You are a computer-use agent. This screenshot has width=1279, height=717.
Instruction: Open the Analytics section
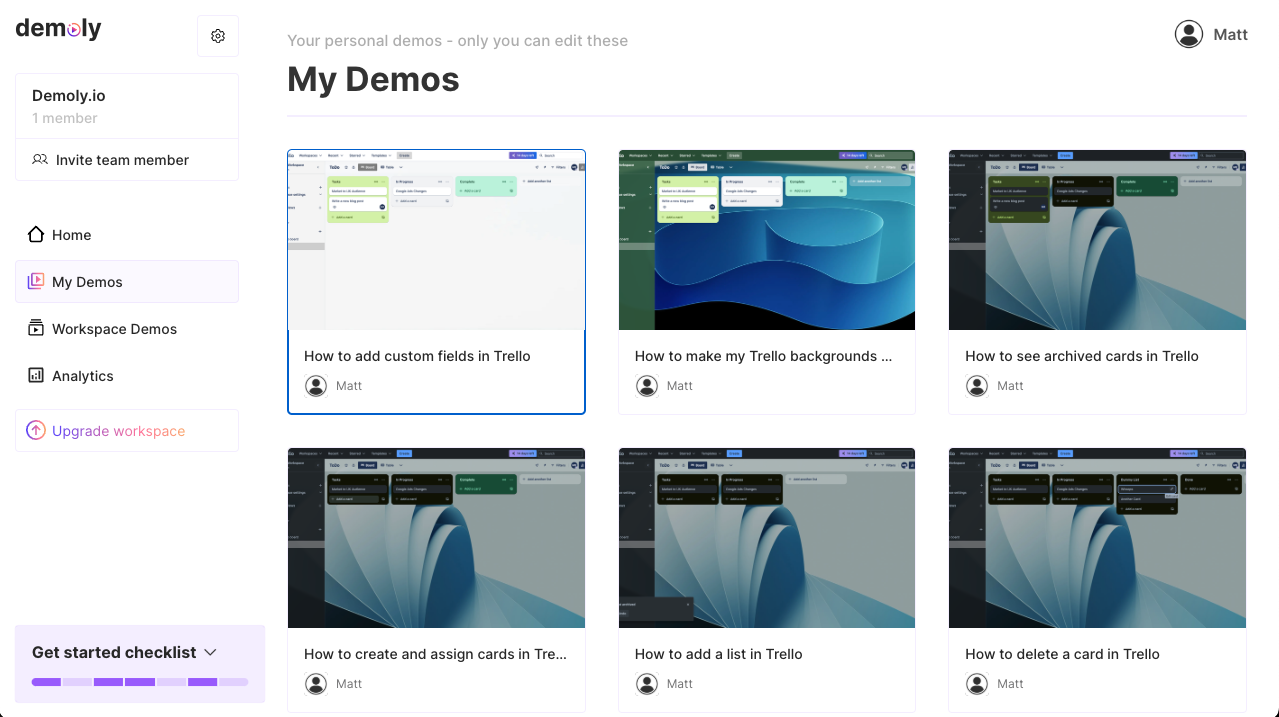pos(127,376)
